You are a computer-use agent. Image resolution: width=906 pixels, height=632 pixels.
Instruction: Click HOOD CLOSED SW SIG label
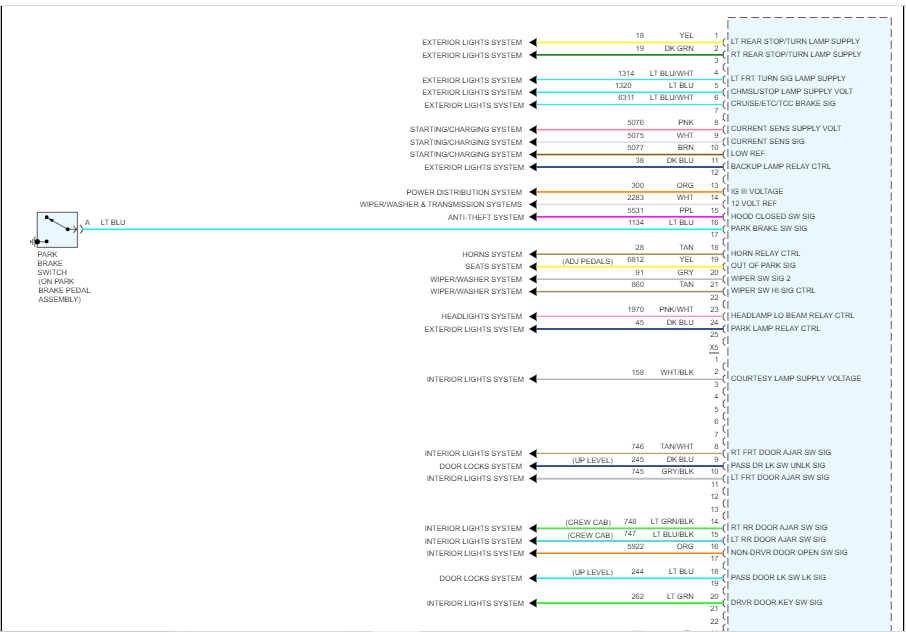[x=773, y=217]
